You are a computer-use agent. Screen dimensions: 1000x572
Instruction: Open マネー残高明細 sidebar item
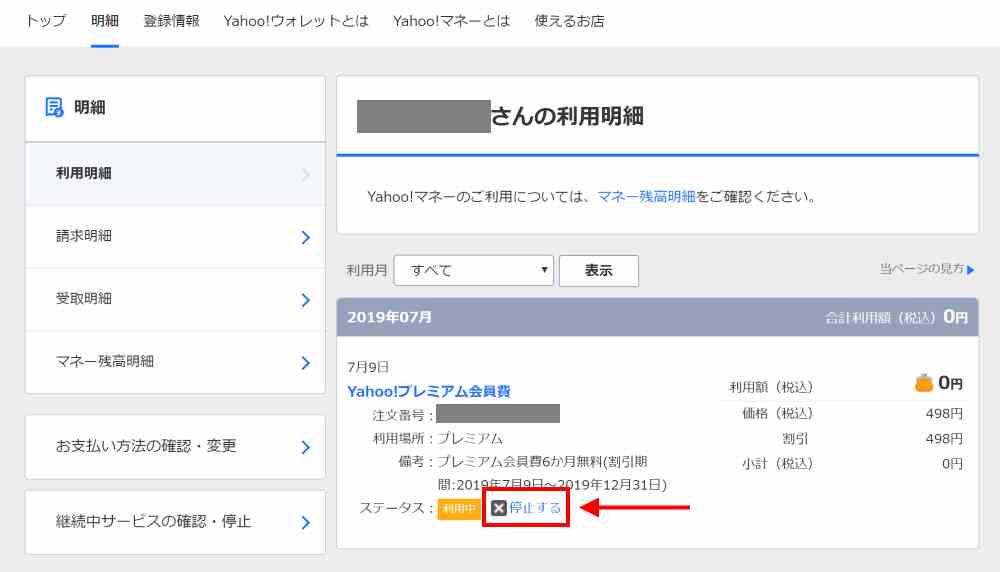click(x=175, y=362)
